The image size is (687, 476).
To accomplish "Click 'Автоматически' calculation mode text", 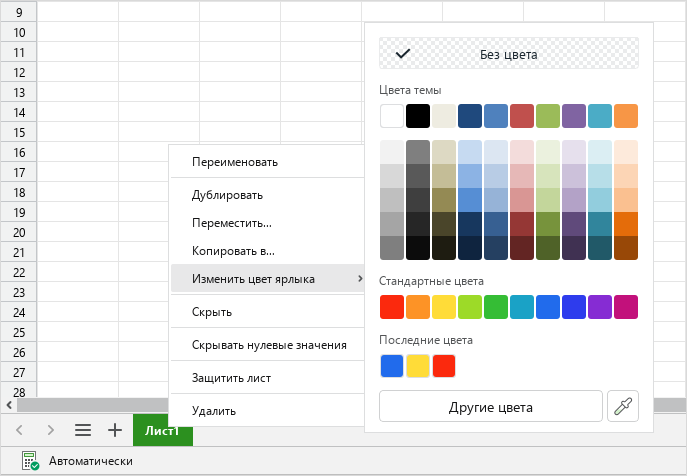I will [91, 461].
